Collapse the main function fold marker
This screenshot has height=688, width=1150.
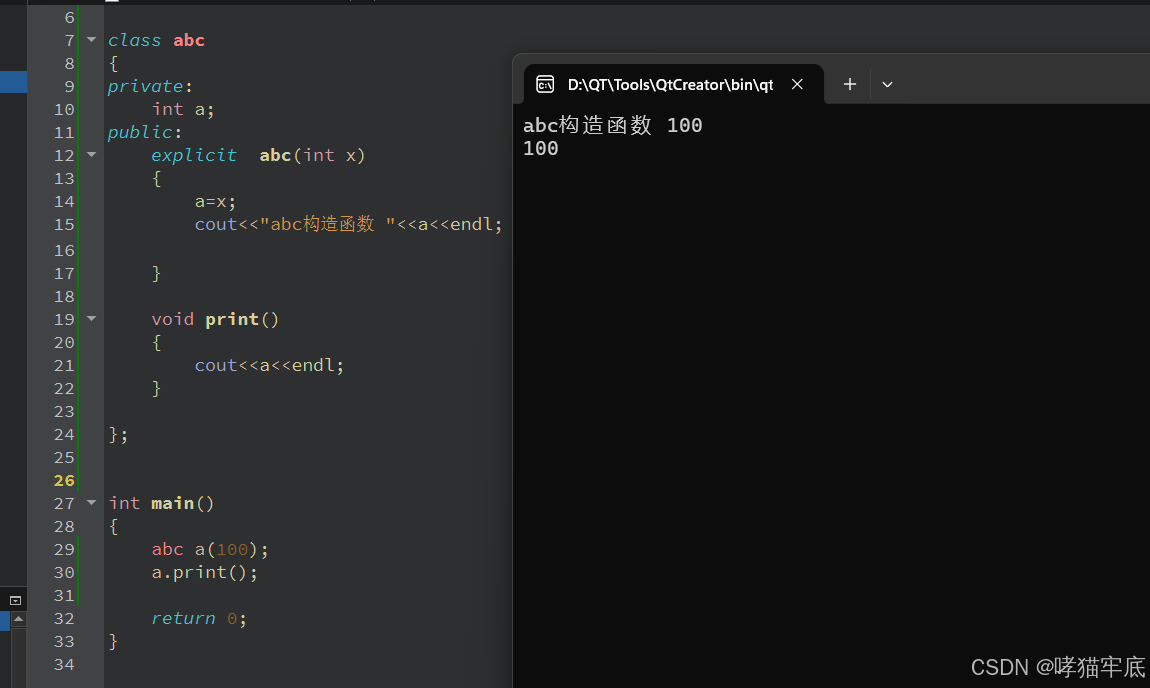(x=89, y=502)
